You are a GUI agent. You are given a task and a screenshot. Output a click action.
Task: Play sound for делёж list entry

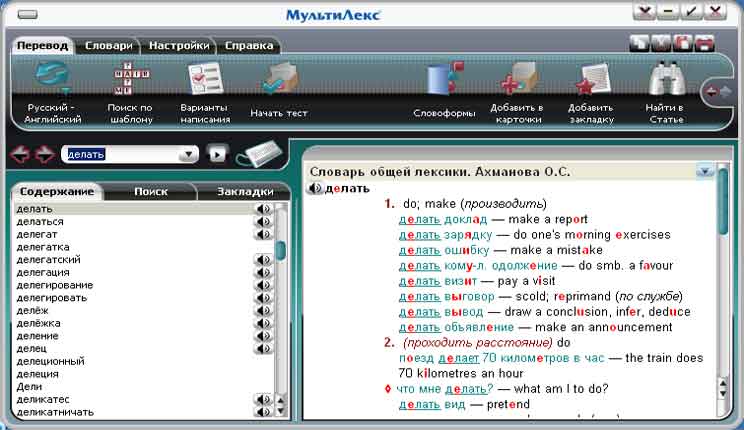point(263,310)
